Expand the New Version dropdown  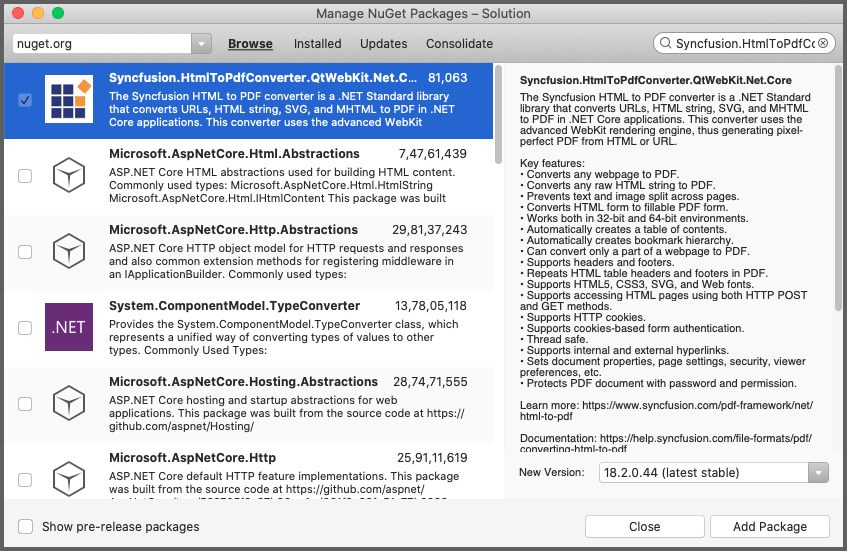click(714, 473)
